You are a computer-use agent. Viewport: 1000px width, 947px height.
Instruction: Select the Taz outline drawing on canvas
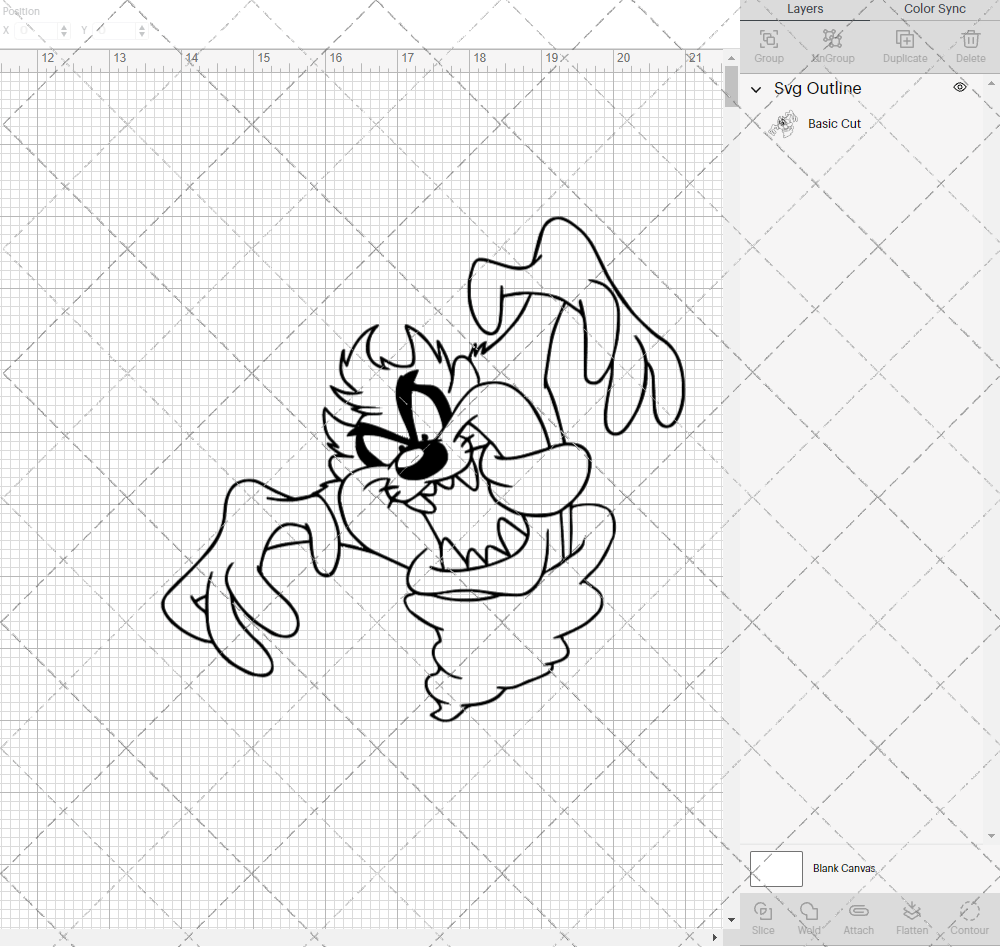(423, 469)
